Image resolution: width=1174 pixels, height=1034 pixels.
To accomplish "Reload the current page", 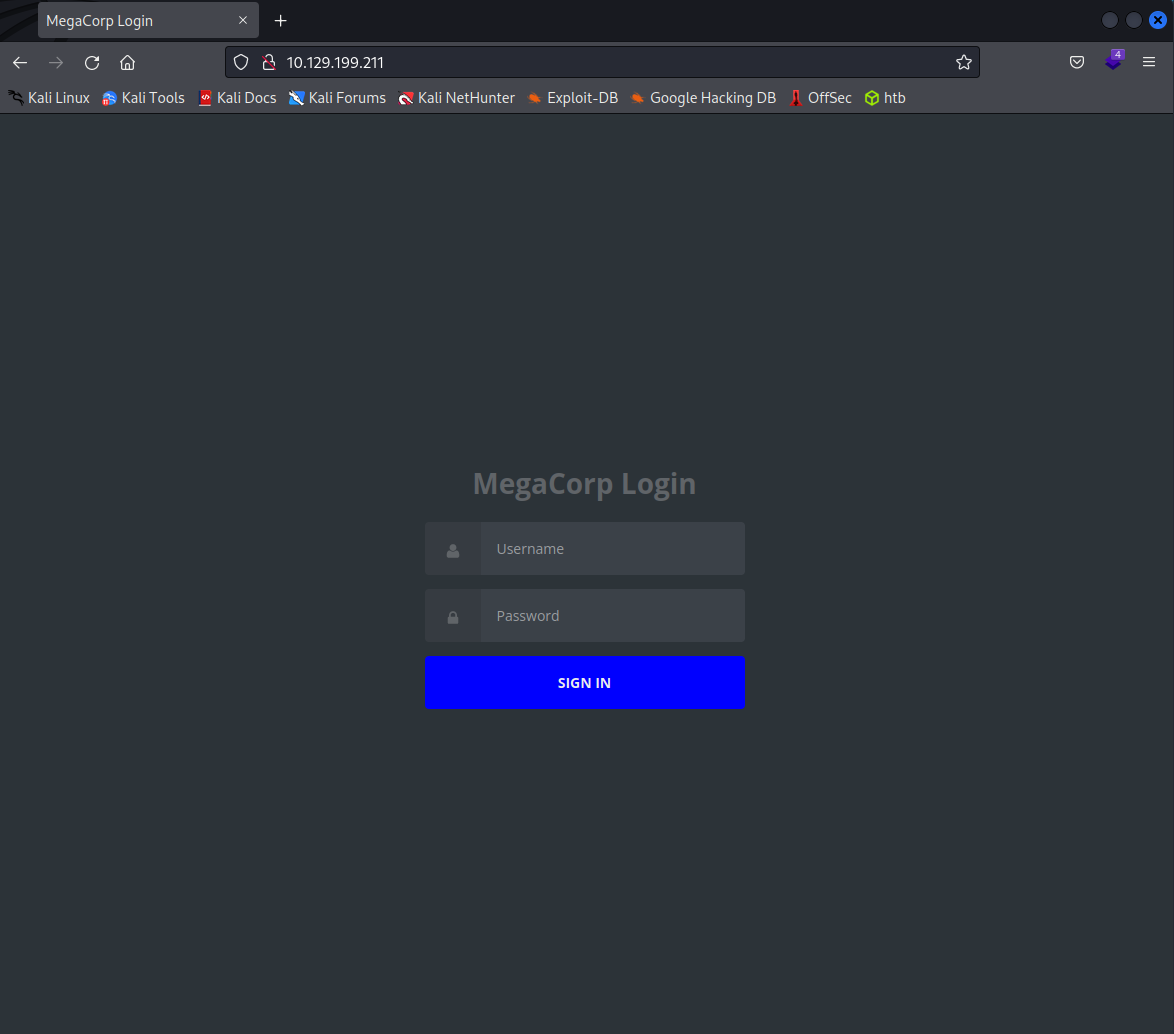I will point(92,62).
